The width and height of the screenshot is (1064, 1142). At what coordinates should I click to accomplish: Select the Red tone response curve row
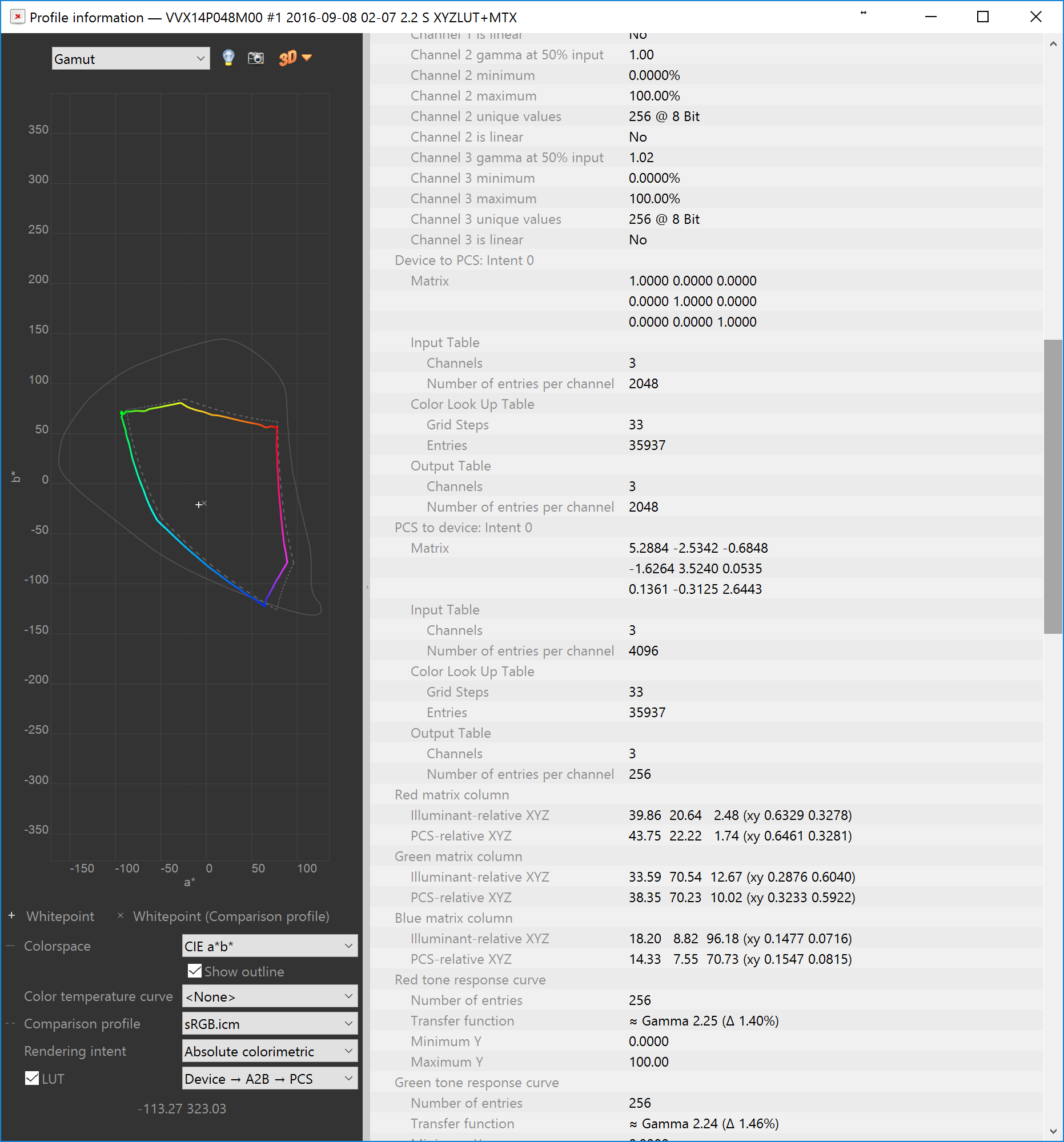pyautogui.click(x=706, y=980)
